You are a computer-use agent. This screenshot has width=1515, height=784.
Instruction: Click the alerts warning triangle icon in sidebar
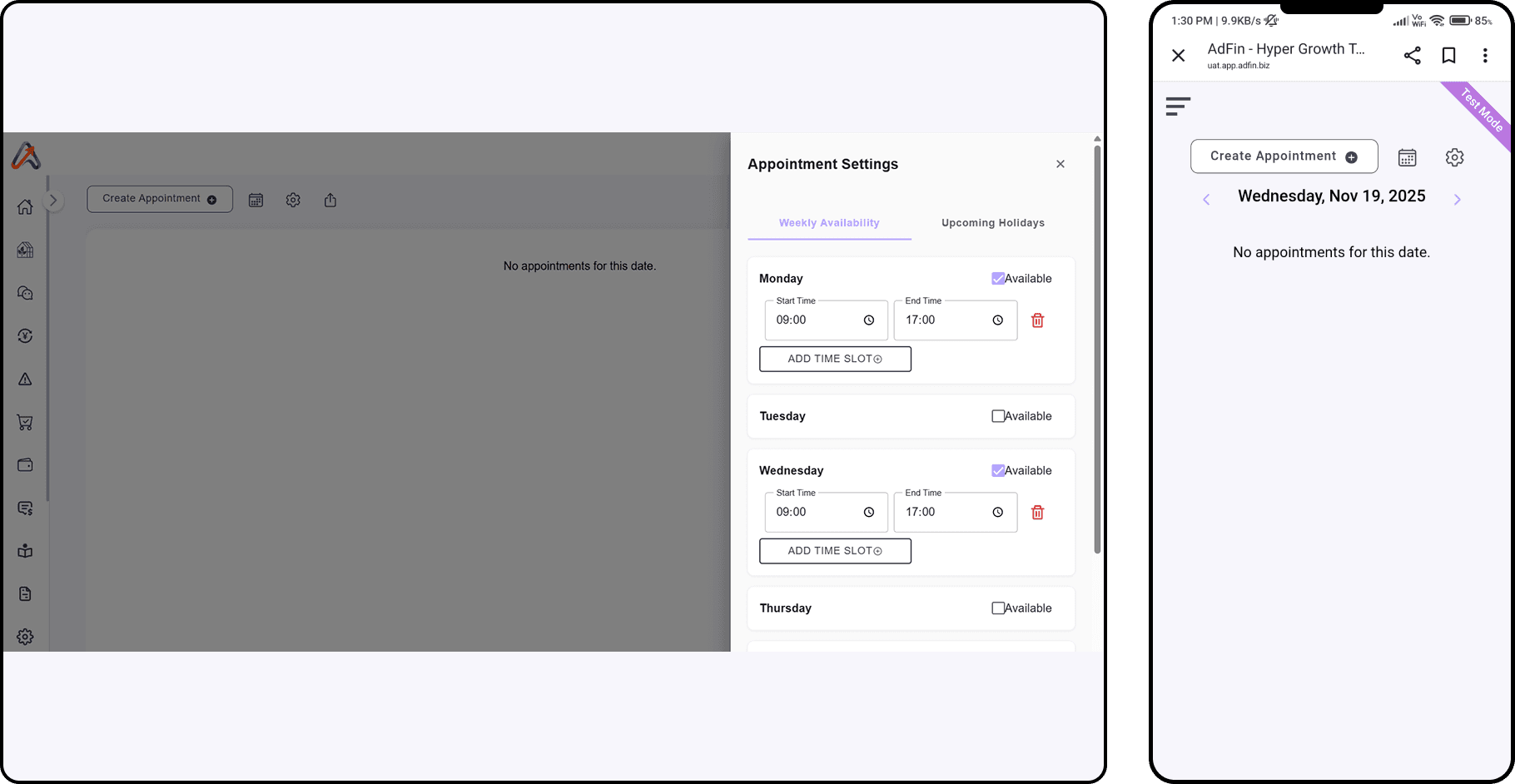tap(24, 379)
